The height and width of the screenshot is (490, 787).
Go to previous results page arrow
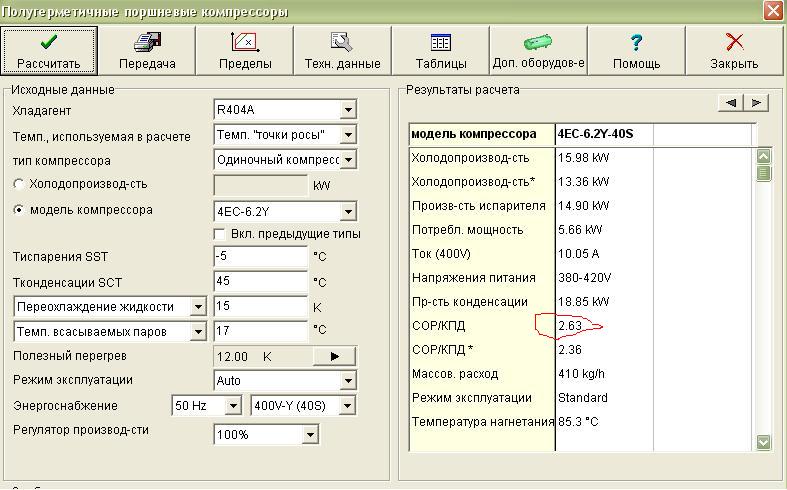[731, 103]
